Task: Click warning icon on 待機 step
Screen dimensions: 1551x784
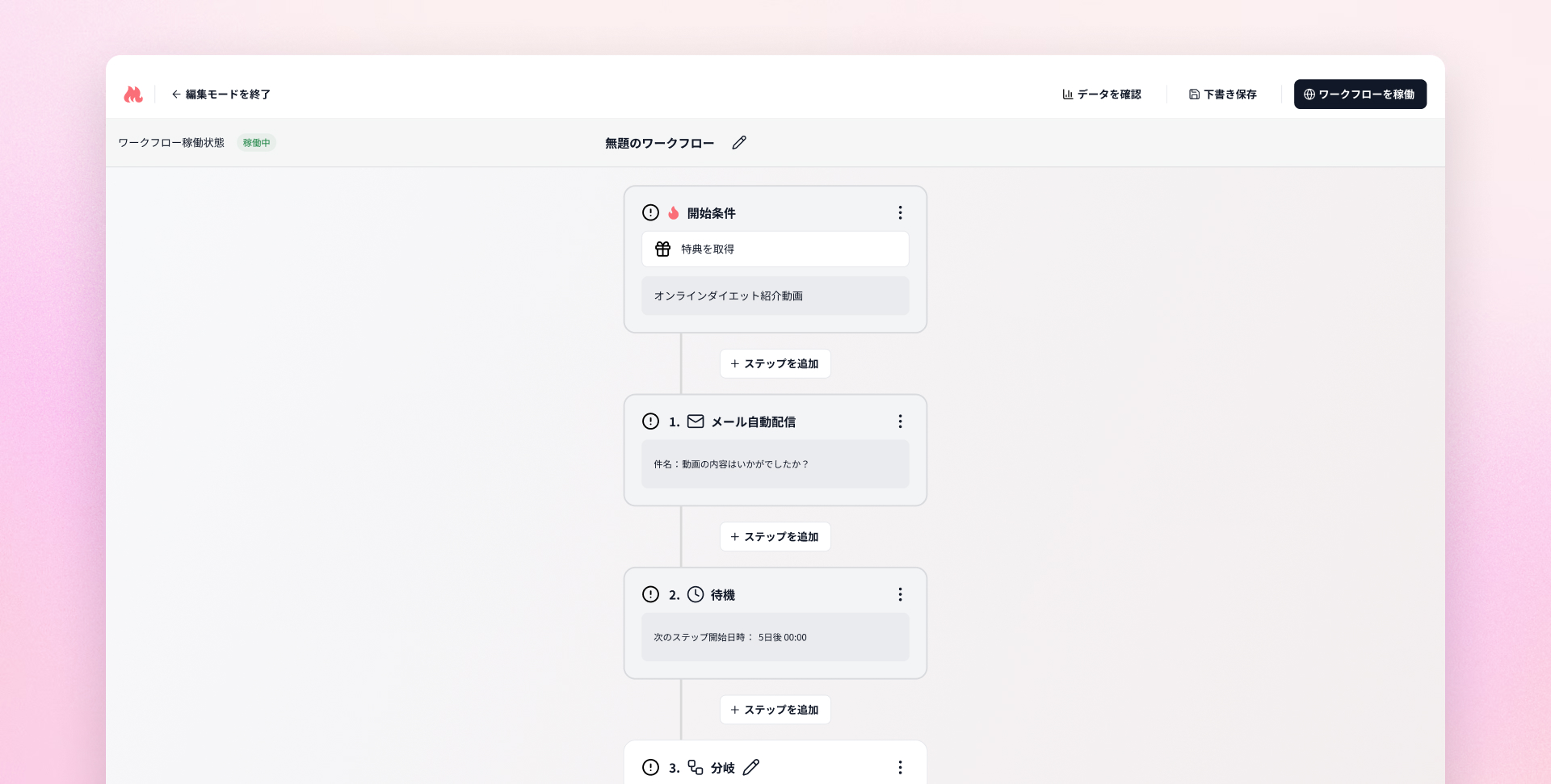Action: (x=650, y=594)
